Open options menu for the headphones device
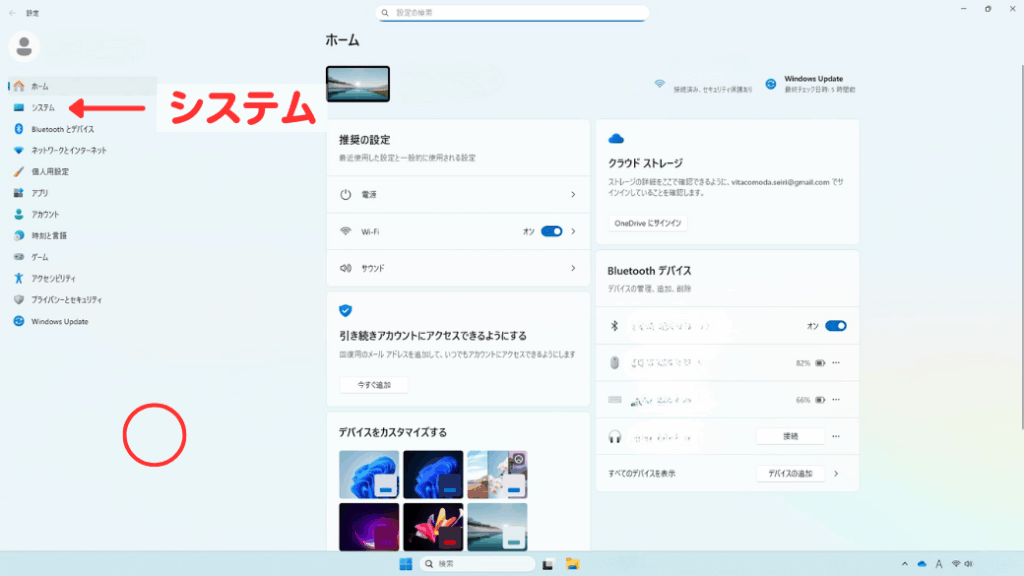Image resolution: width=1024 pixels, height=576 pixels. (x=836, y=436)
